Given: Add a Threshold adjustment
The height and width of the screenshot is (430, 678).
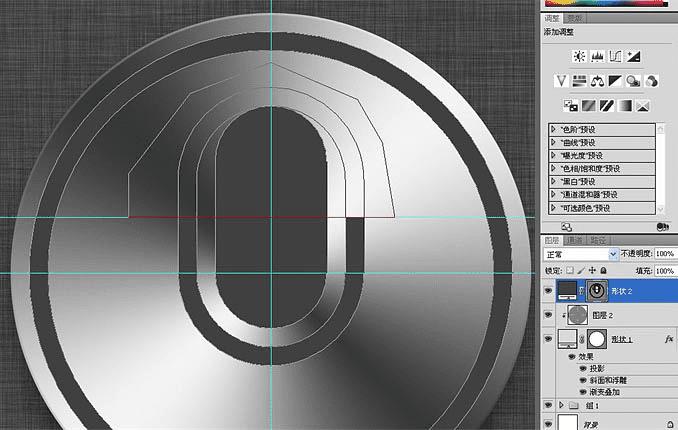Looking at the screenshot, I should pos(606,106).
